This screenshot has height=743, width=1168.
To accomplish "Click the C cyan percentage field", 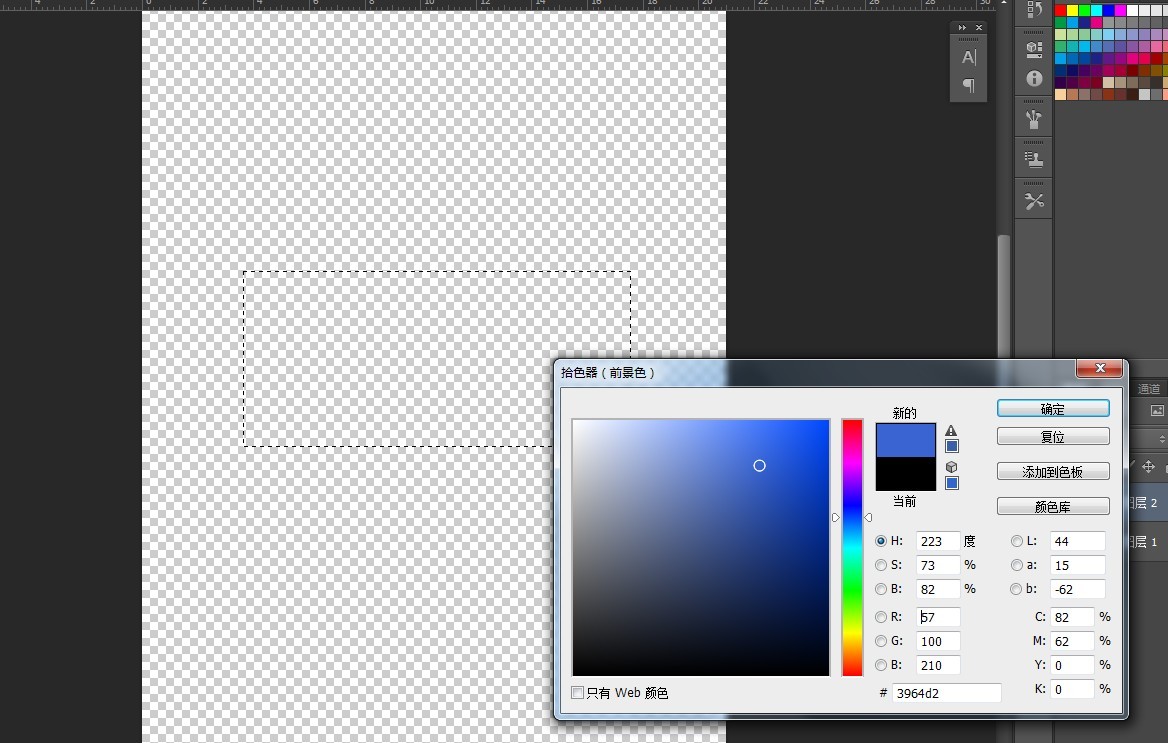I will [x=1072, y=617].
